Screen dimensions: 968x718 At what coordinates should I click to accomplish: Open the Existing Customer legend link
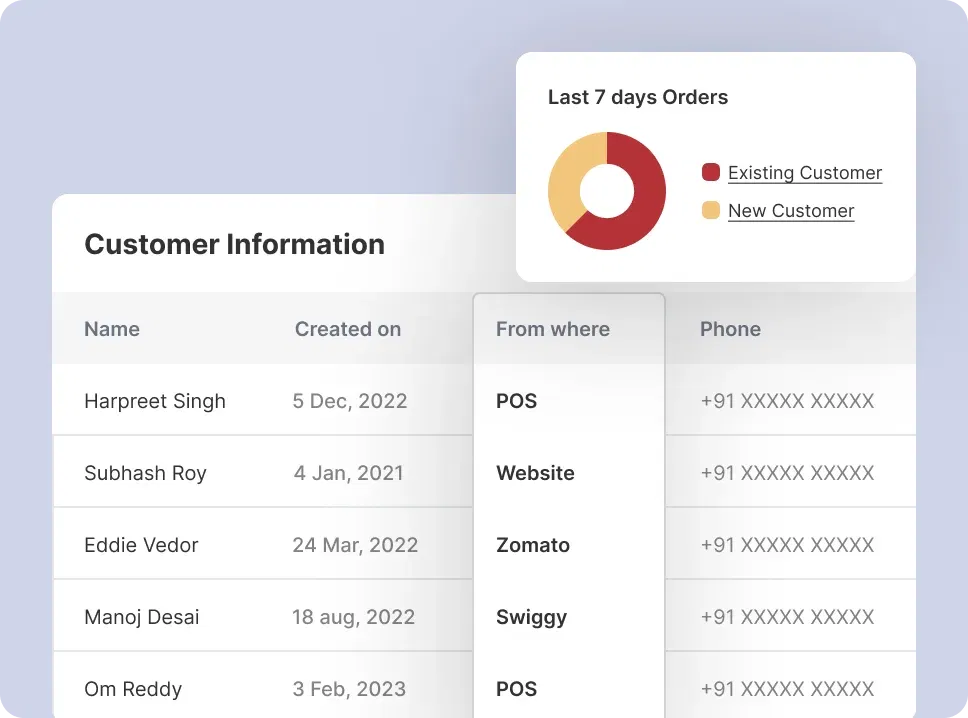pyautogui.click(x=805, y=172)
